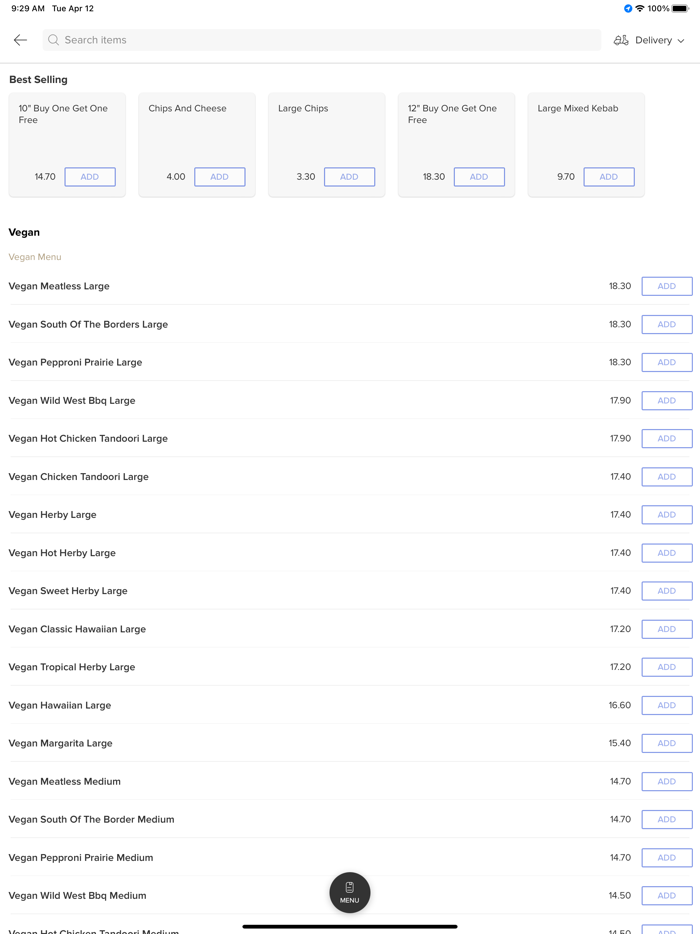Tap the delivery scooter icon
700x934 pixels.
pyautogui.click(x=621, y=40)
